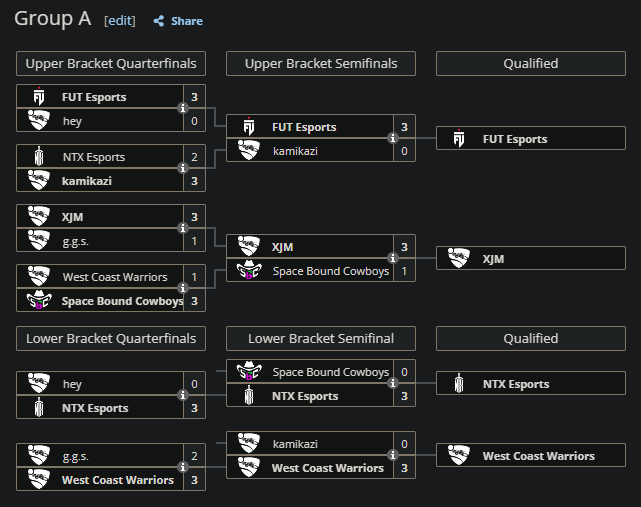This screenshot has width=641, height=507.
Task: Open info for g.g.s. vs West Coast Warriors match
Action: click(x=183, y=467)
